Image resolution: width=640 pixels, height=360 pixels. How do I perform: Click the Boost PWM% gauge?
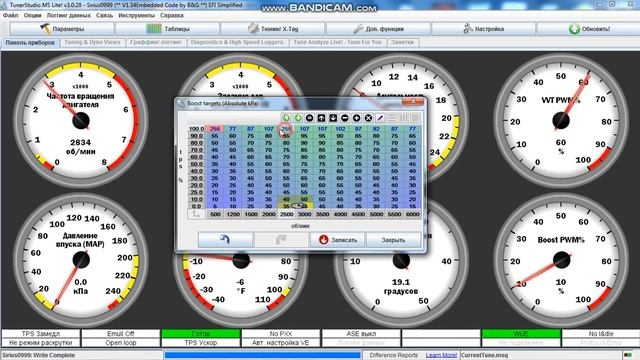tap(561, 260)
